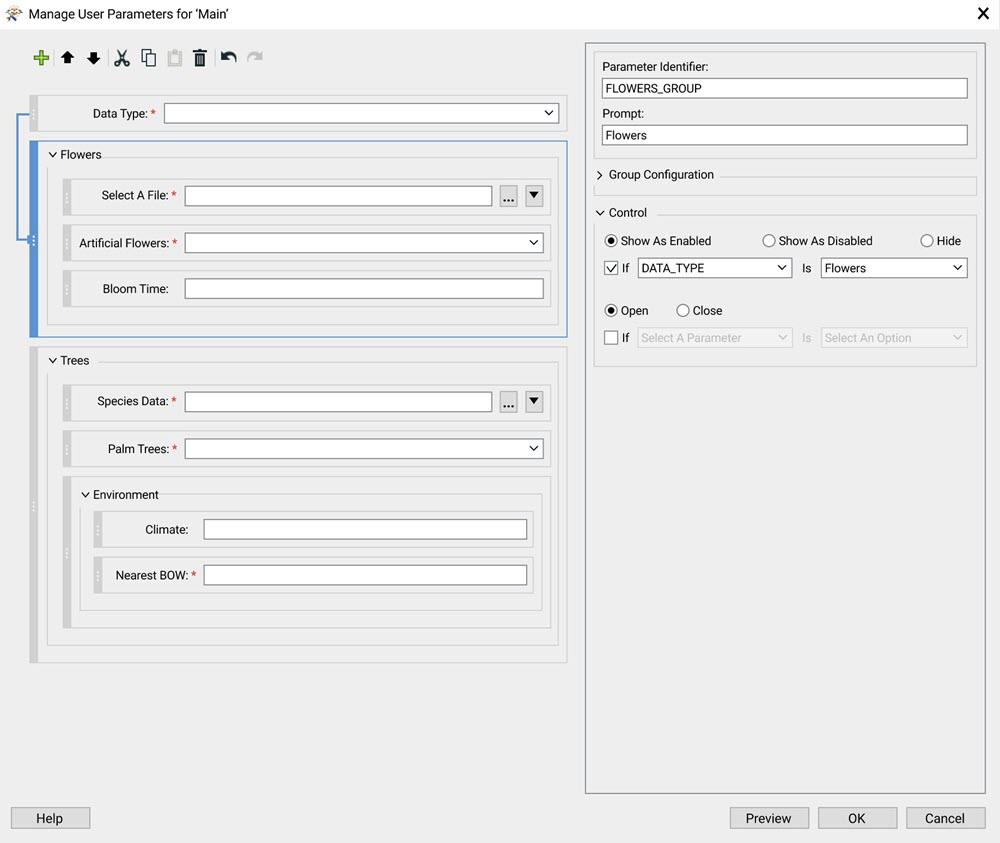Screen dimensions: 1000x843
Task: Click the Palm Trees row drag handle
Action: point(67,449)
